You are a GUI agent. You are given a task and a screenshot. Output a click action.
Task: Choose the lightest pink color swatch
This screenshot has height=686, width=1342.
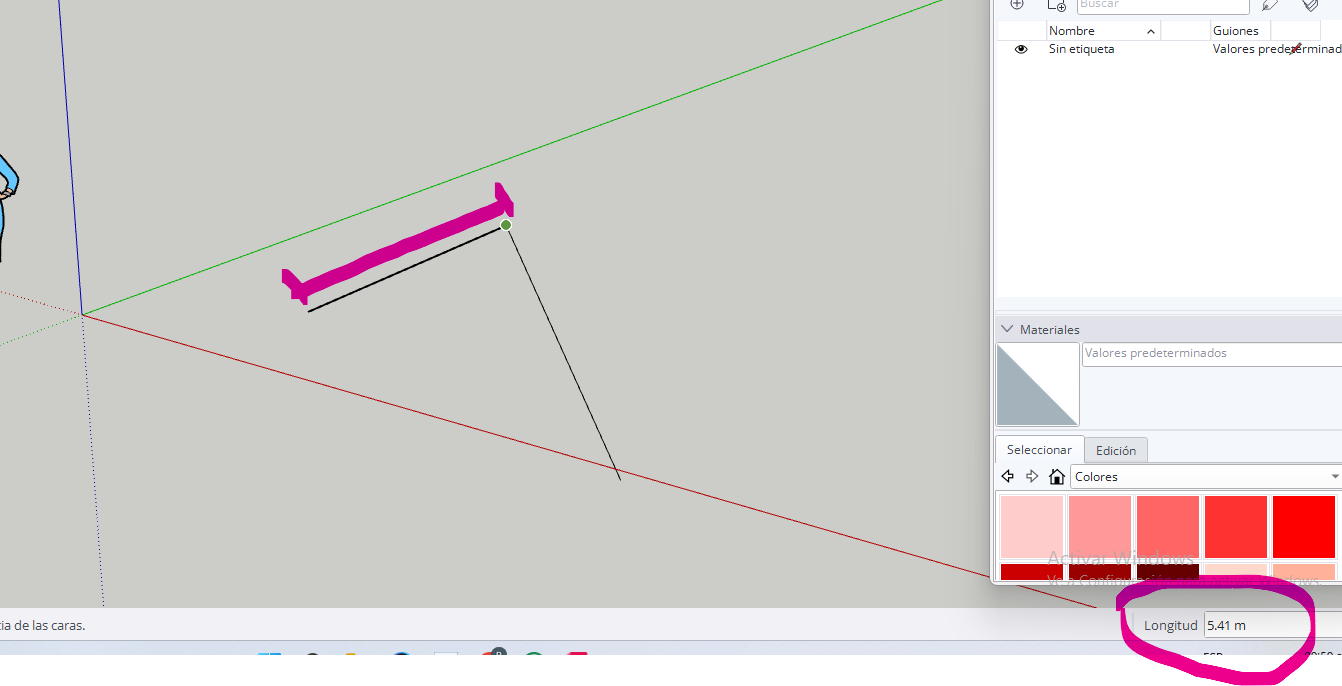1031,526
